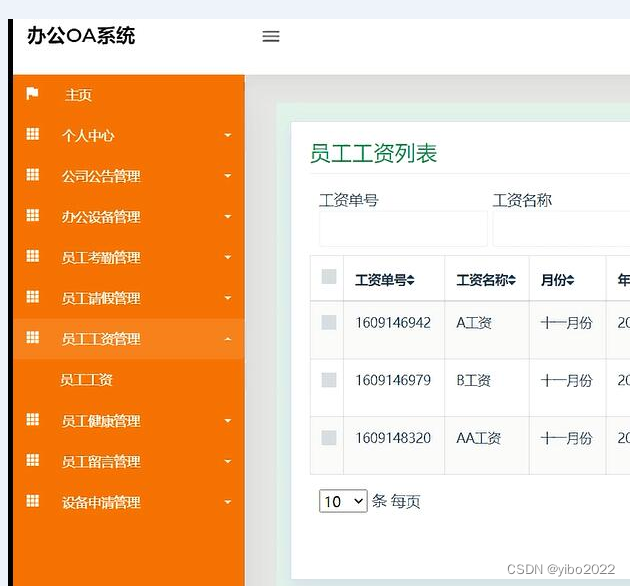The height and width of the screenshot is (586, 630).
Task: Open the 员工请假管理 menu label
Action: (x=101, y=298)
